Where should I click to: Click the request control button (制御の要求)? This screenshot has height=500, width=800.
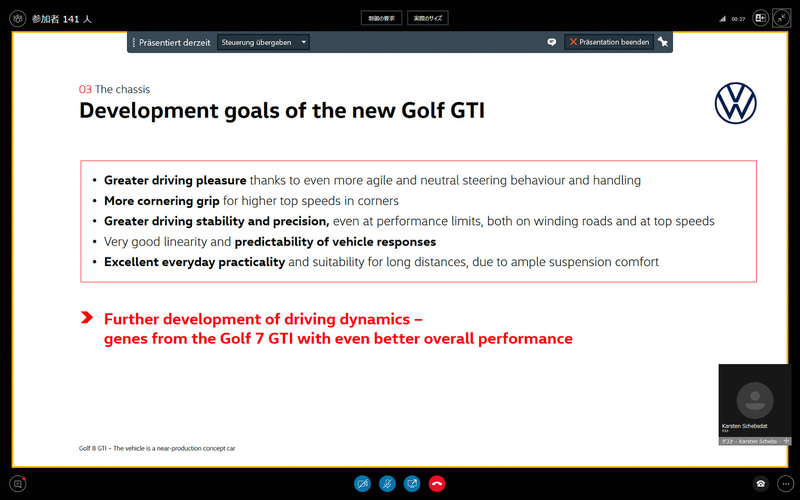pyautogui.click(x=382, y=18)
